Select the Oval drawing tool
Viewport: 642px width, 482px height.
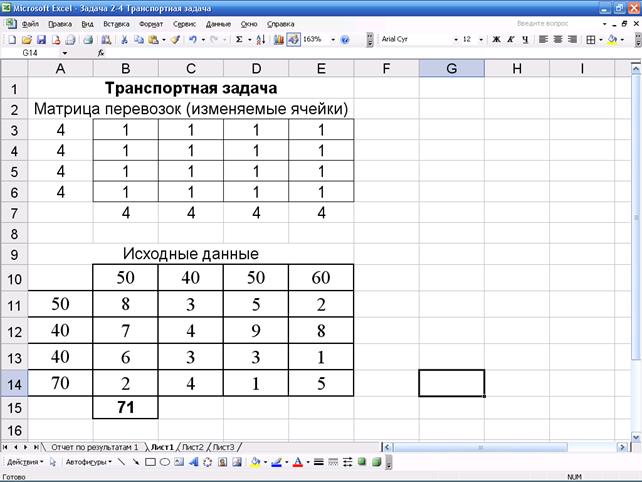[x=165, y=462]
